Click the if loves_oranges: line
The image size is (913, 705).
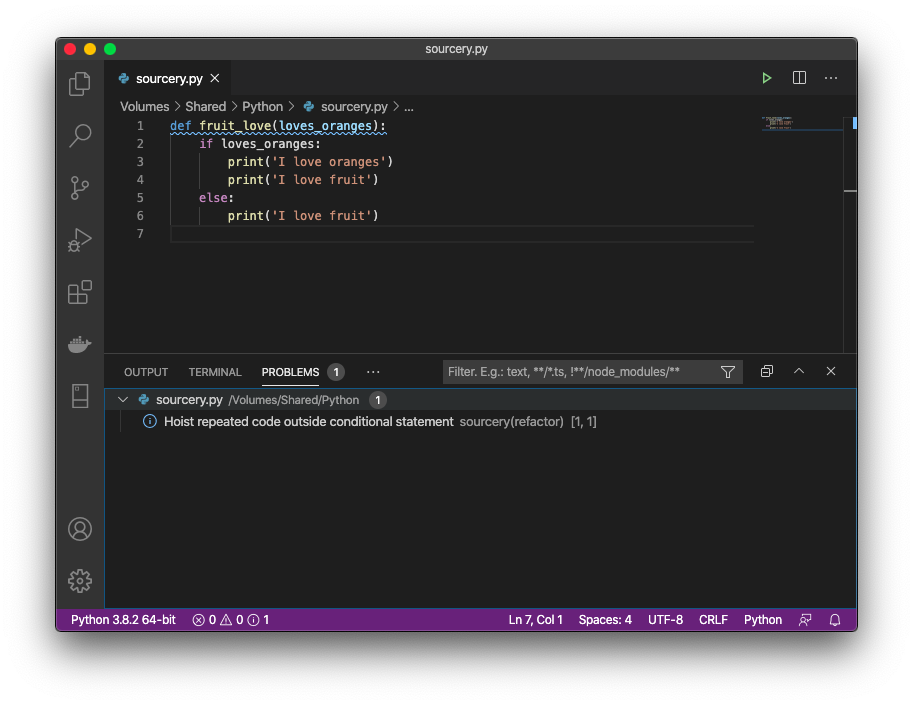[260, 144]
